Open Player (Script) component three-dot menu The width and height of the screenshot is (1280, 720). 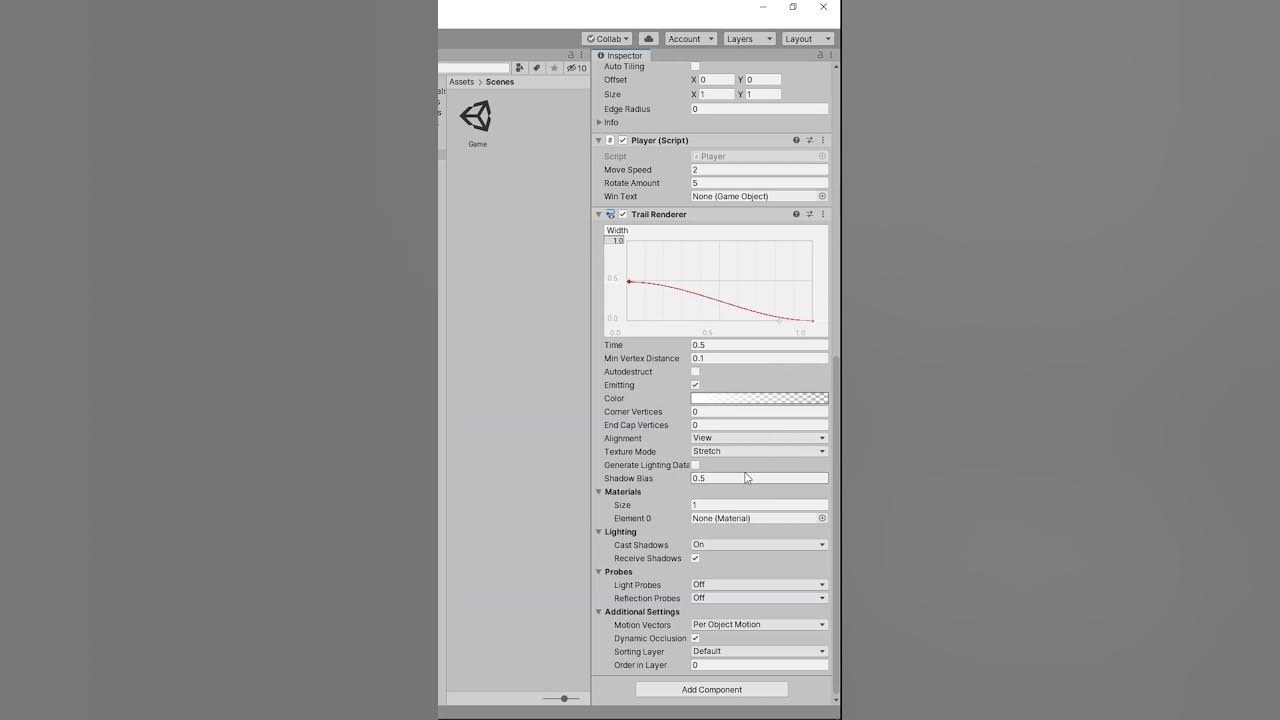[x=823, y=140]
